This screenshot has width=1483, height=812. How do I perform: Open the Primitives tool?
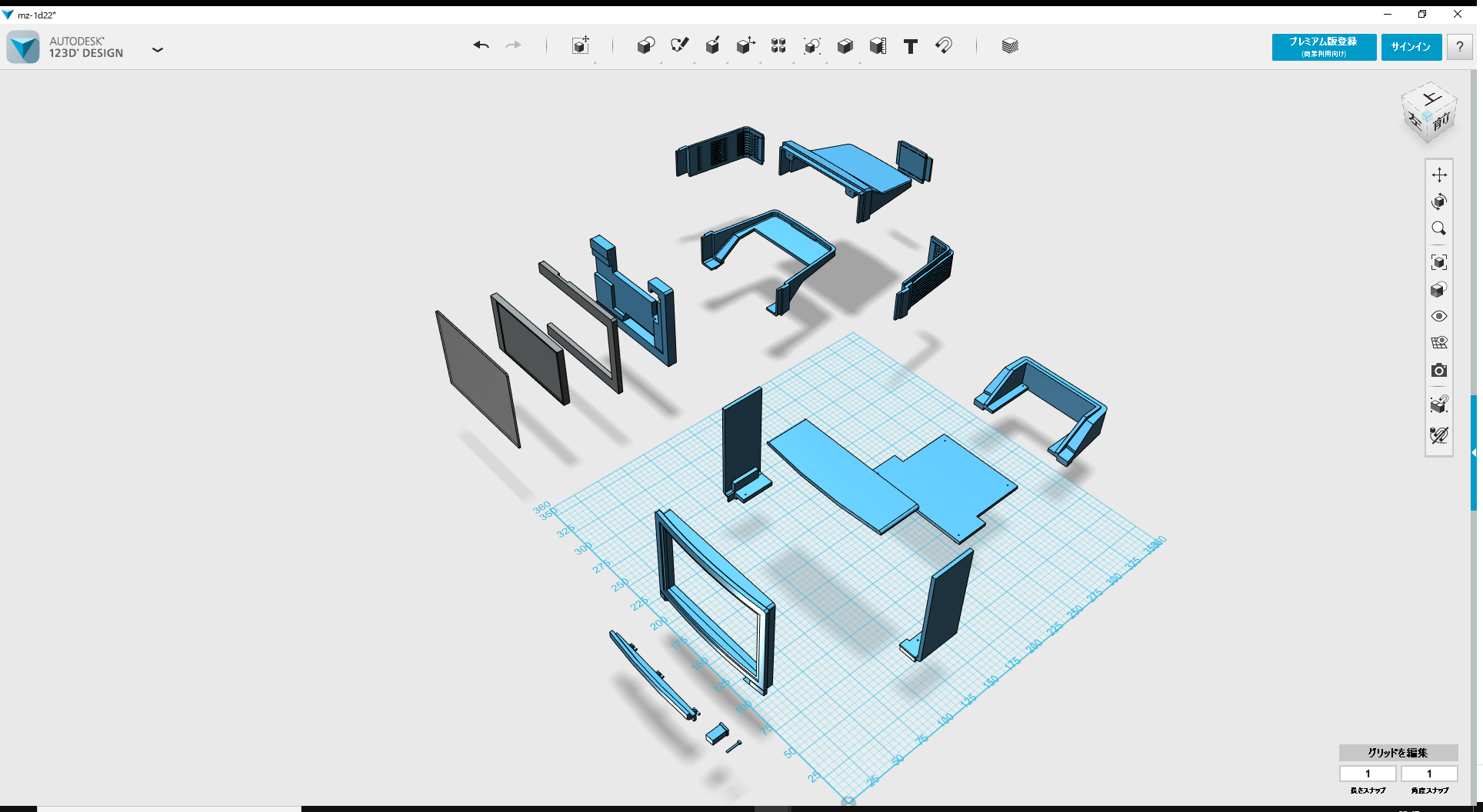pyautogui.click(x=646, y=46)
